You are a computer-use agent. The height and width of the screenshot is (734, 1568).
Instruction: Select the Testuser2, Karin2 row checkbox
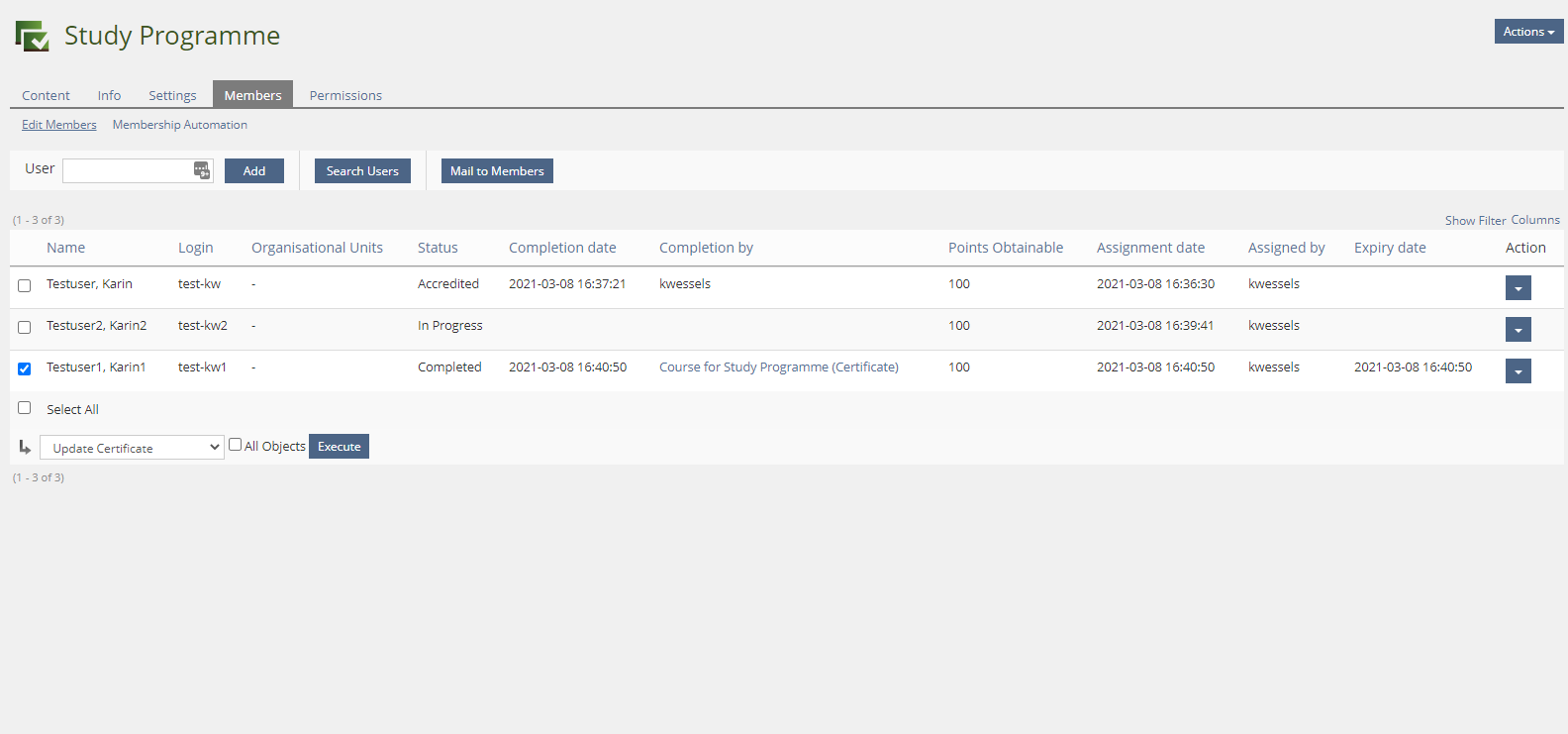25,327
